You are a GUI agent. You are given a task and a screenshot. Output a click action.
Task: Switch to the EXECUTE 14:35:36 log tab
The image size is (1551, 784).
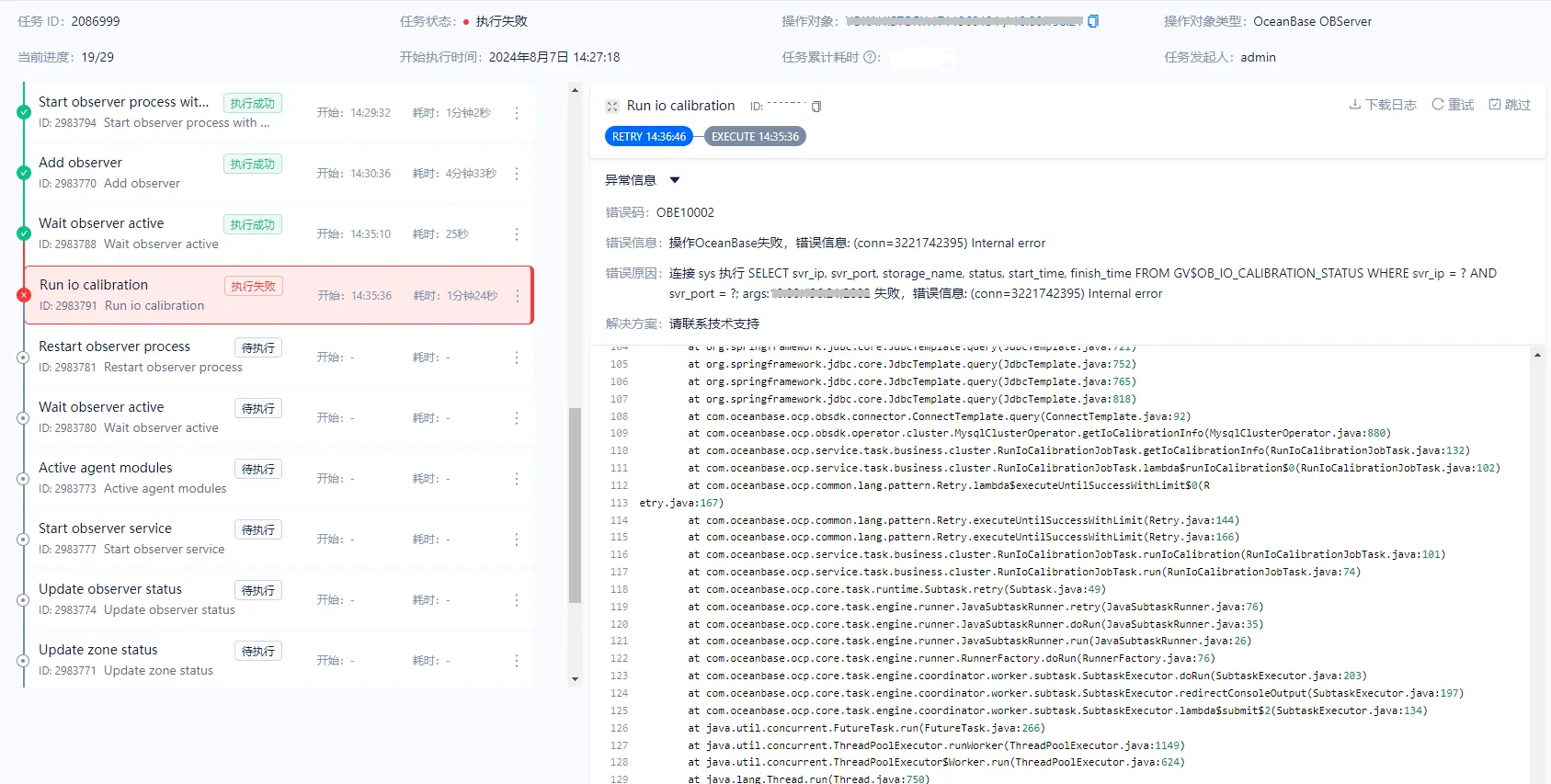[755, 137]
